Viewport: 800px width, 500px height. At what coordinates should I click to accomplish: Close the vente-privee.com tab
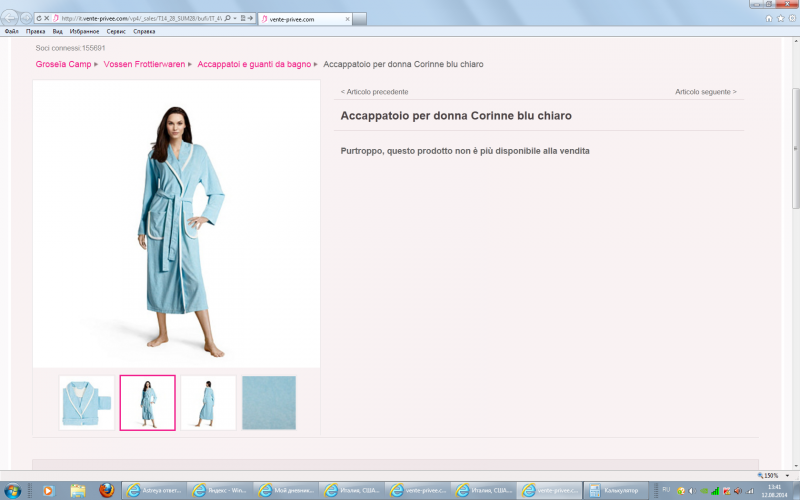[347, 19]
